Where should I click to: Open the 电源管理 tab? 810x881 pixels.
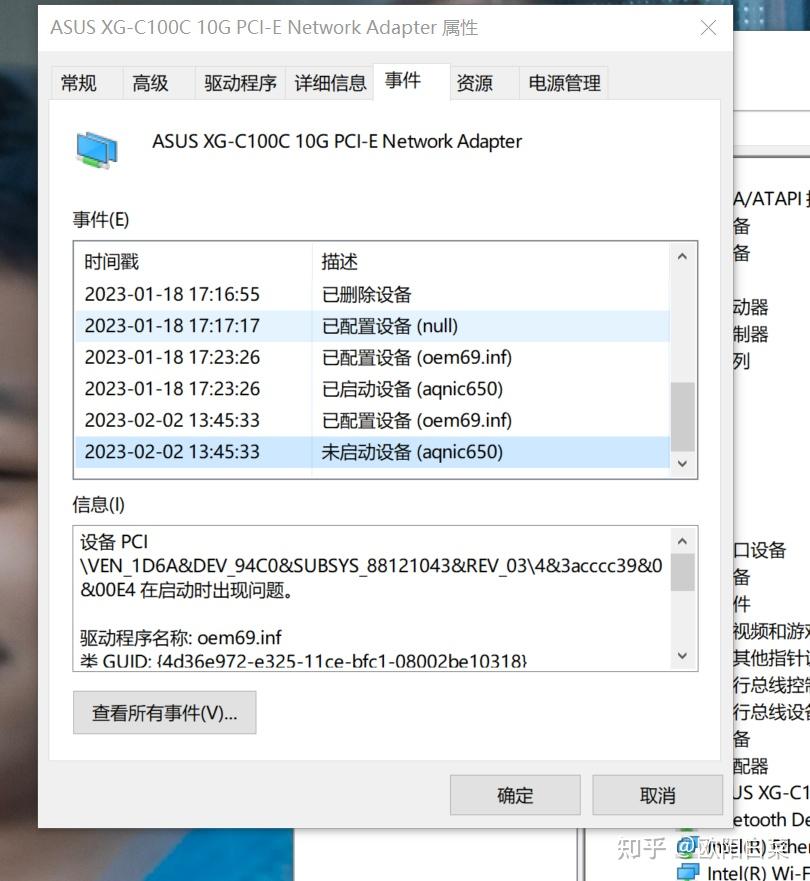561,84
